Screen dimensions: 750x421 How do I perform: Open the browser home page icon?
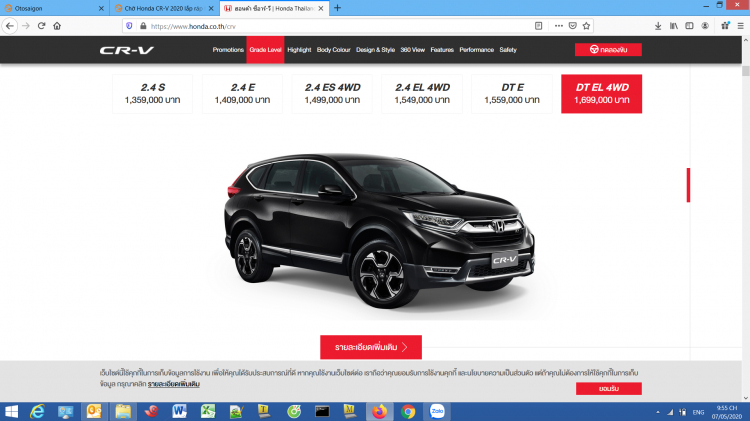pos(57,26)
